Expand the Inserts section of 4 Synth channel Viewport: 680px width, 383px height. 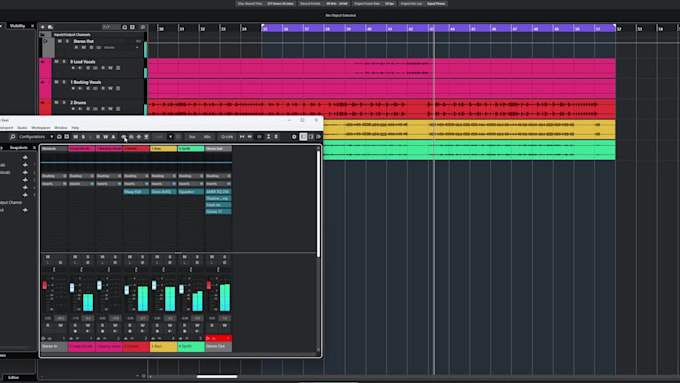[191, 184]
